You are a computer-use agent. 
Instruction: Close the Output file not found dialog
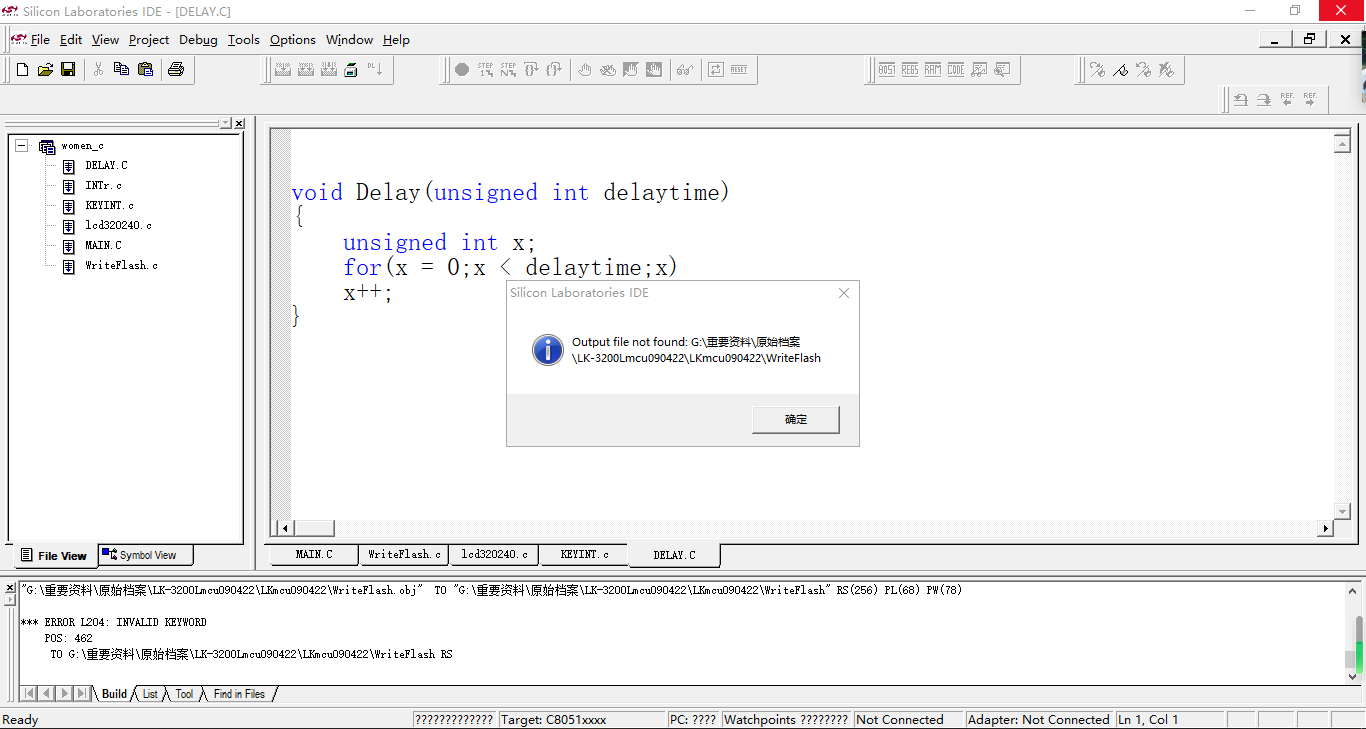tap(844, 293)
